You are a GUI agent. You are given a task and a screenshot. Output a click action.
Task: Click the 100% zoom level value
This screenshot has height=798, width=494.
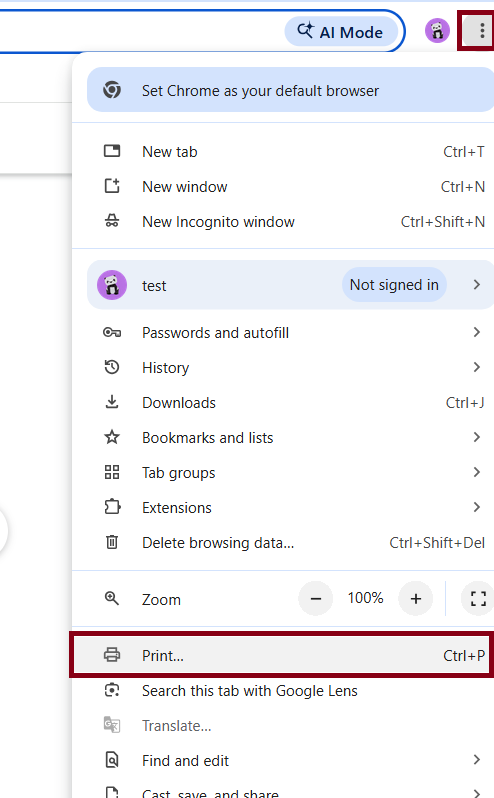(365, 598)
